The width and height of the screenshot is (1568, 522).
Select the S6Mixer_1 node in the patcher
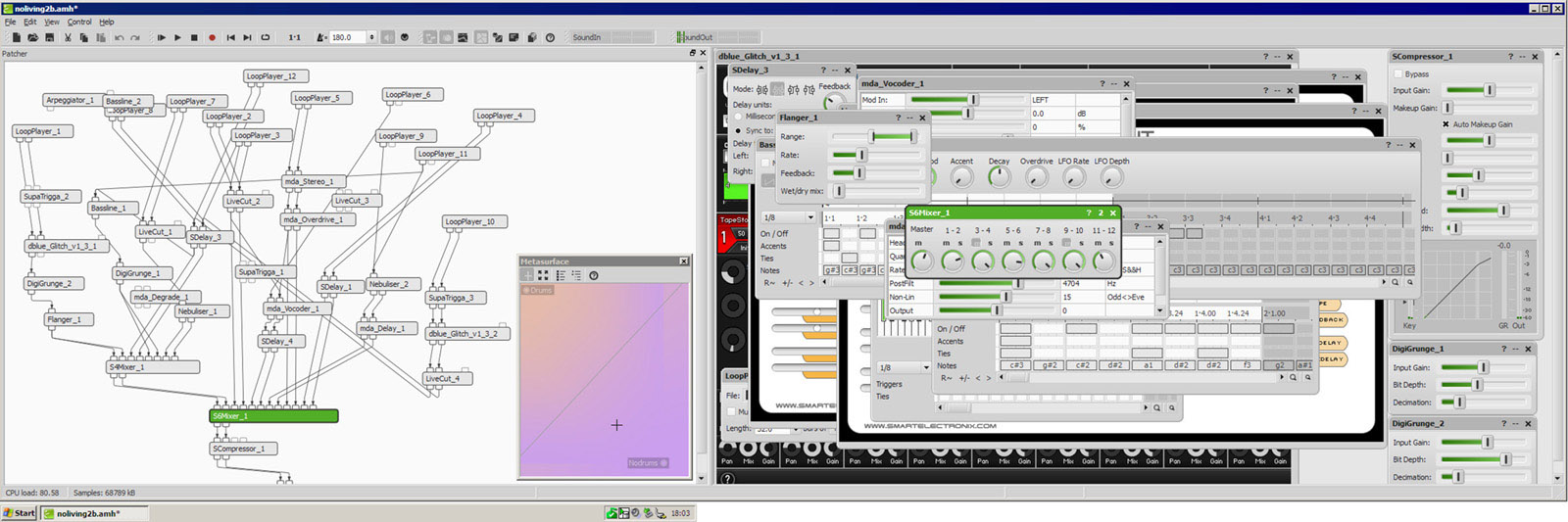point(274,416)
